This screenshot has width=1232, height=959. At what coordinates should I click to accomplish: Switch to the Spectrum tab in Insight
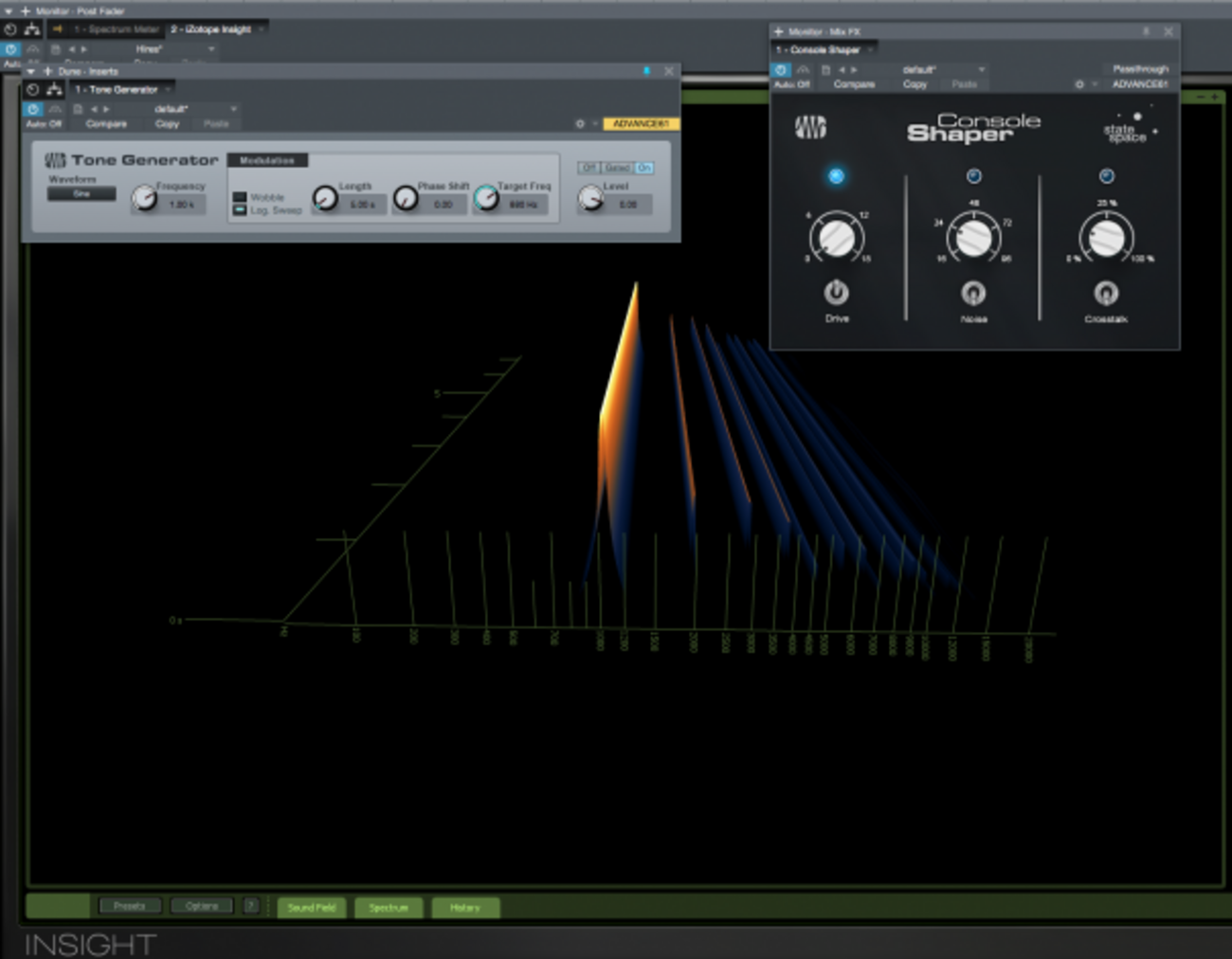coord(388,908)
